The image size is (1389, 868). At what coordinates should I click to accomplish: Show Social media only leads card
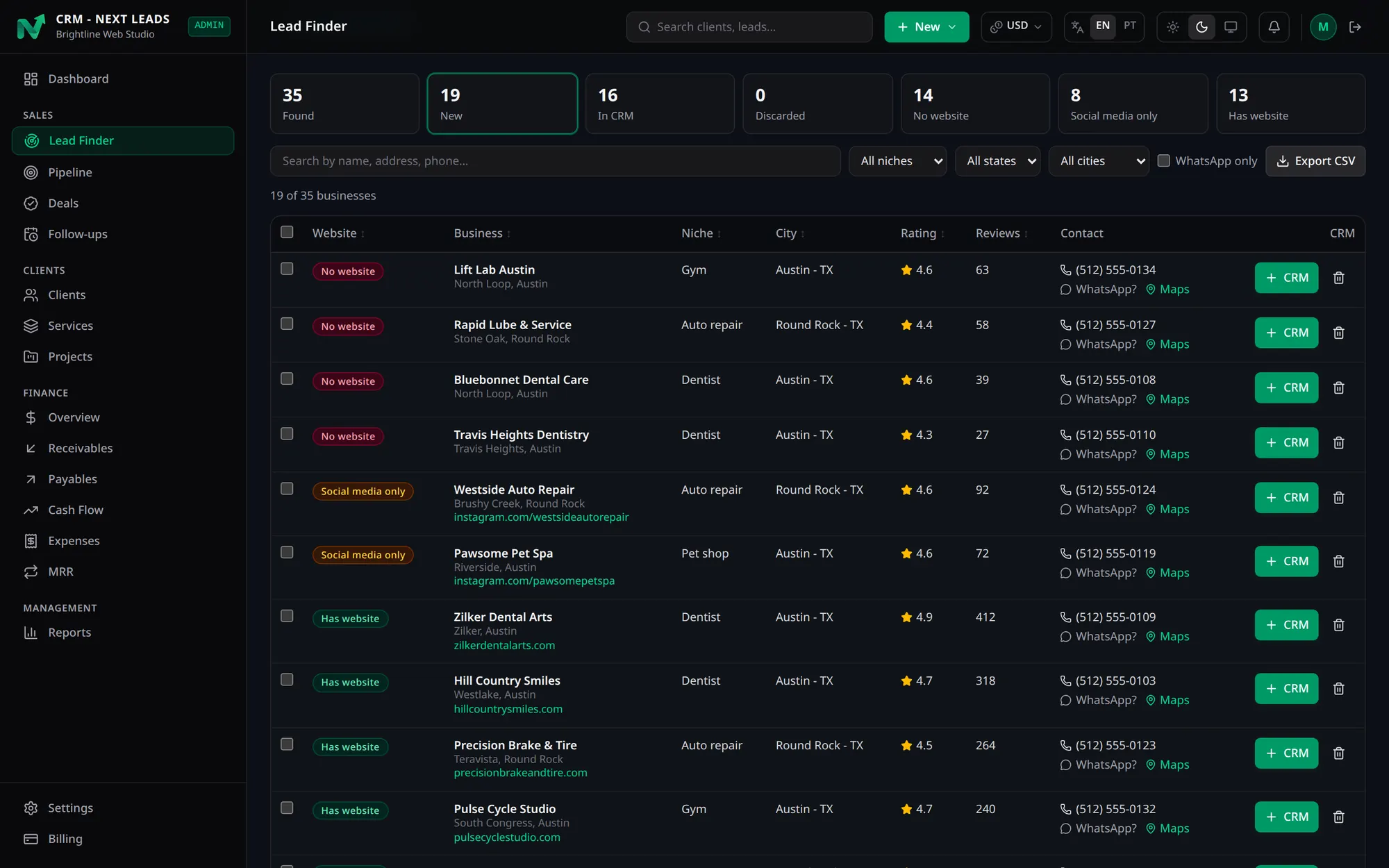1133,103
